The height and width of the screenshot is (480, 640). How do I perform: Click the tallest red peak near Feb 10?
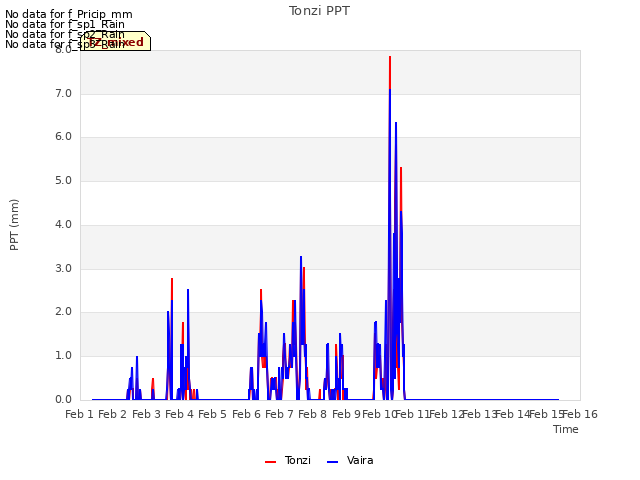390,57
